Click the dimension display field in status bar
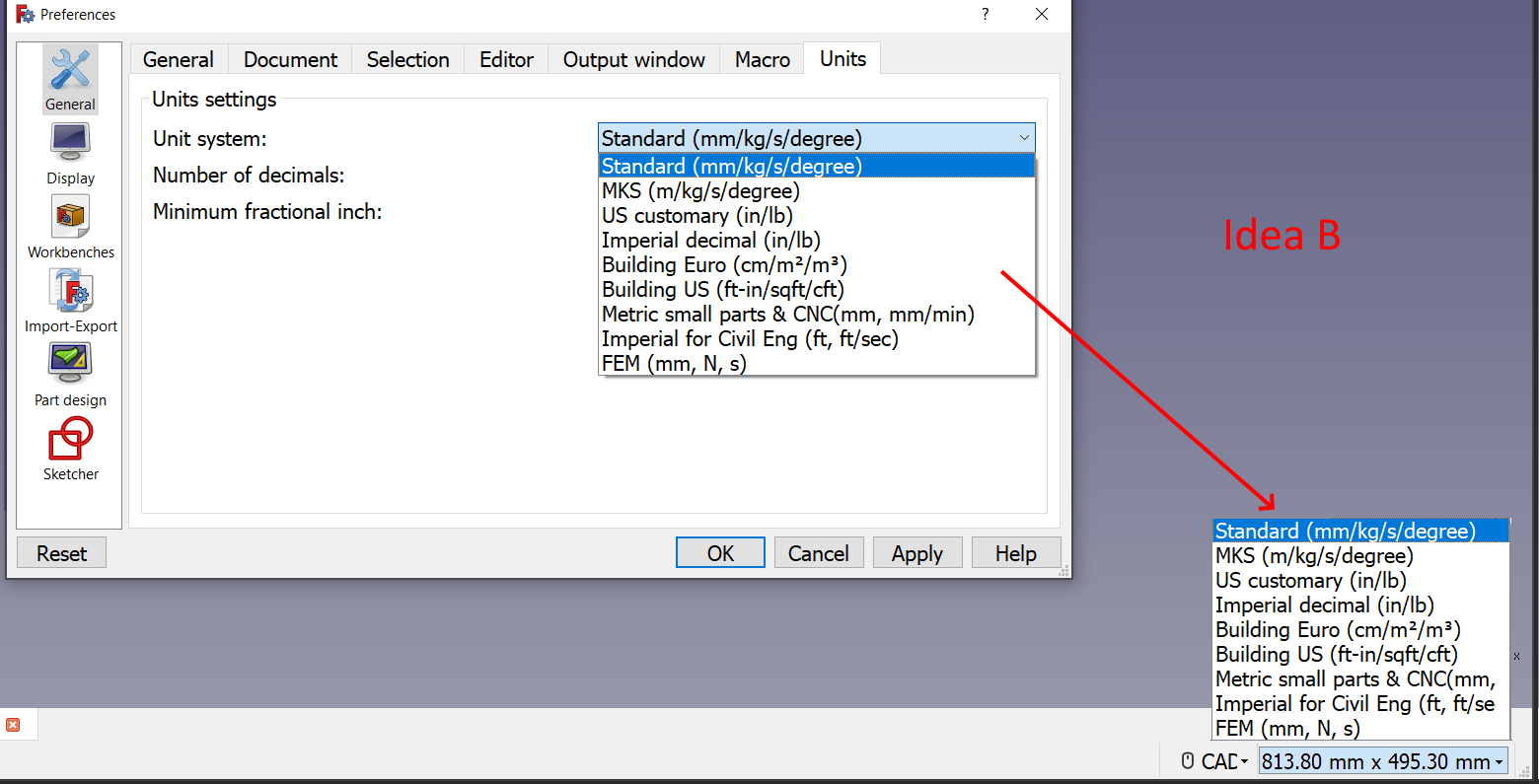 click(1379, 760)
